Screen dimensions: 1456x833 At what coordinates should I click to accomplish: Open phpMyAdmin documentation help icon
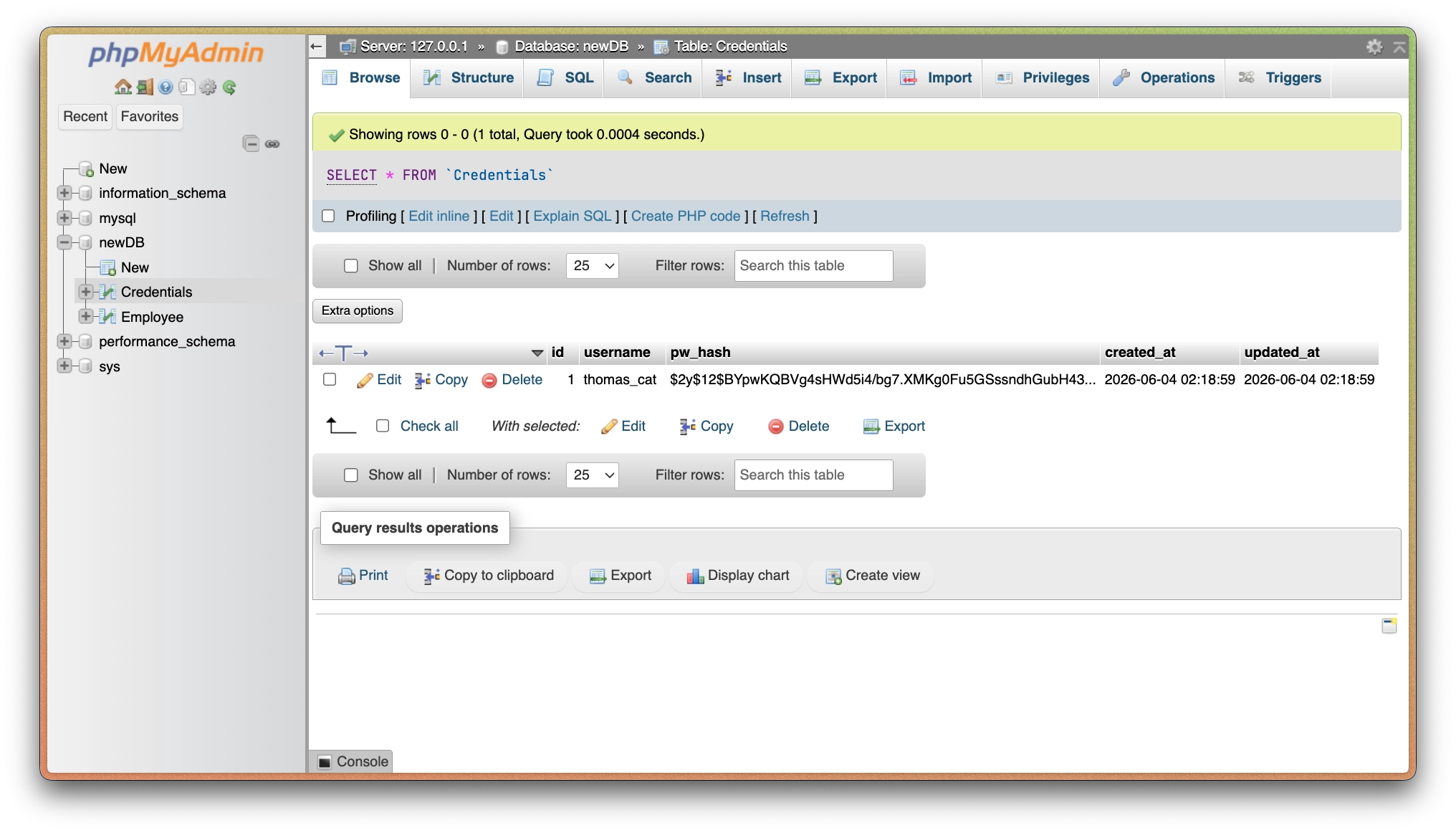point(166,87)
